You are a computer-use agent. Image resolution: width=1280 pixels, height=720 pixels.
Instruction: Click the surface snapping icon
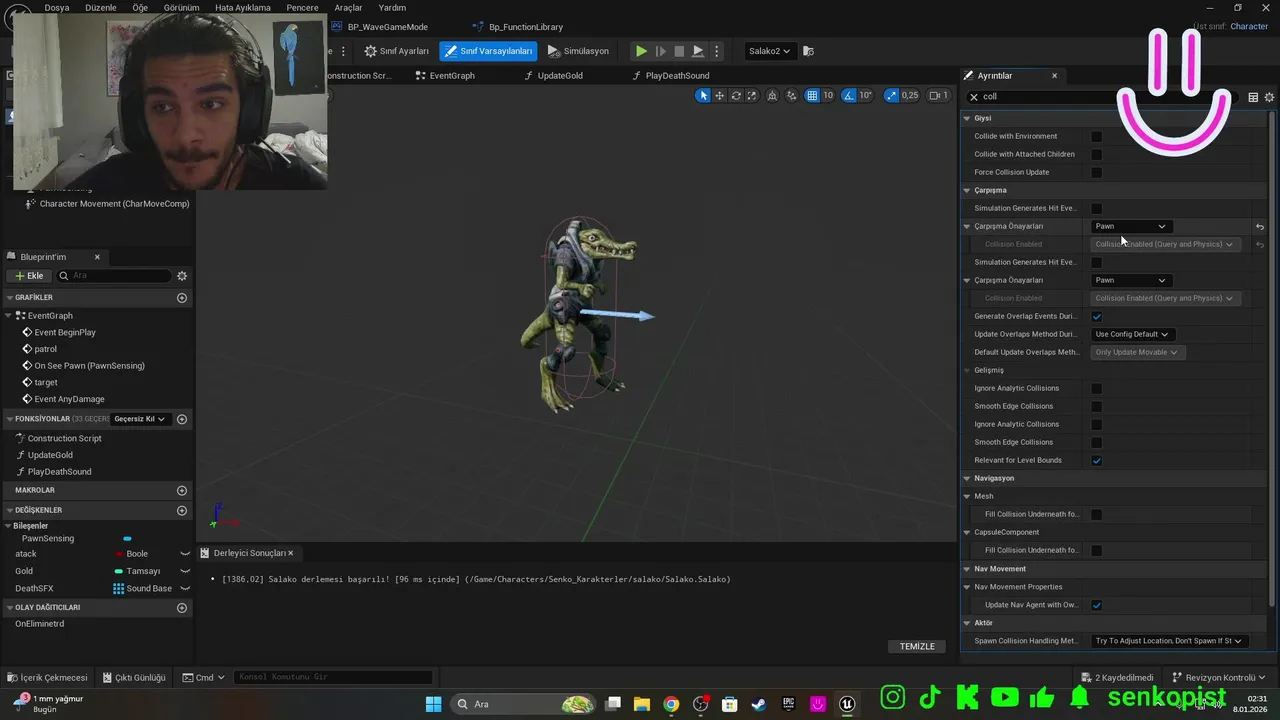792,96
